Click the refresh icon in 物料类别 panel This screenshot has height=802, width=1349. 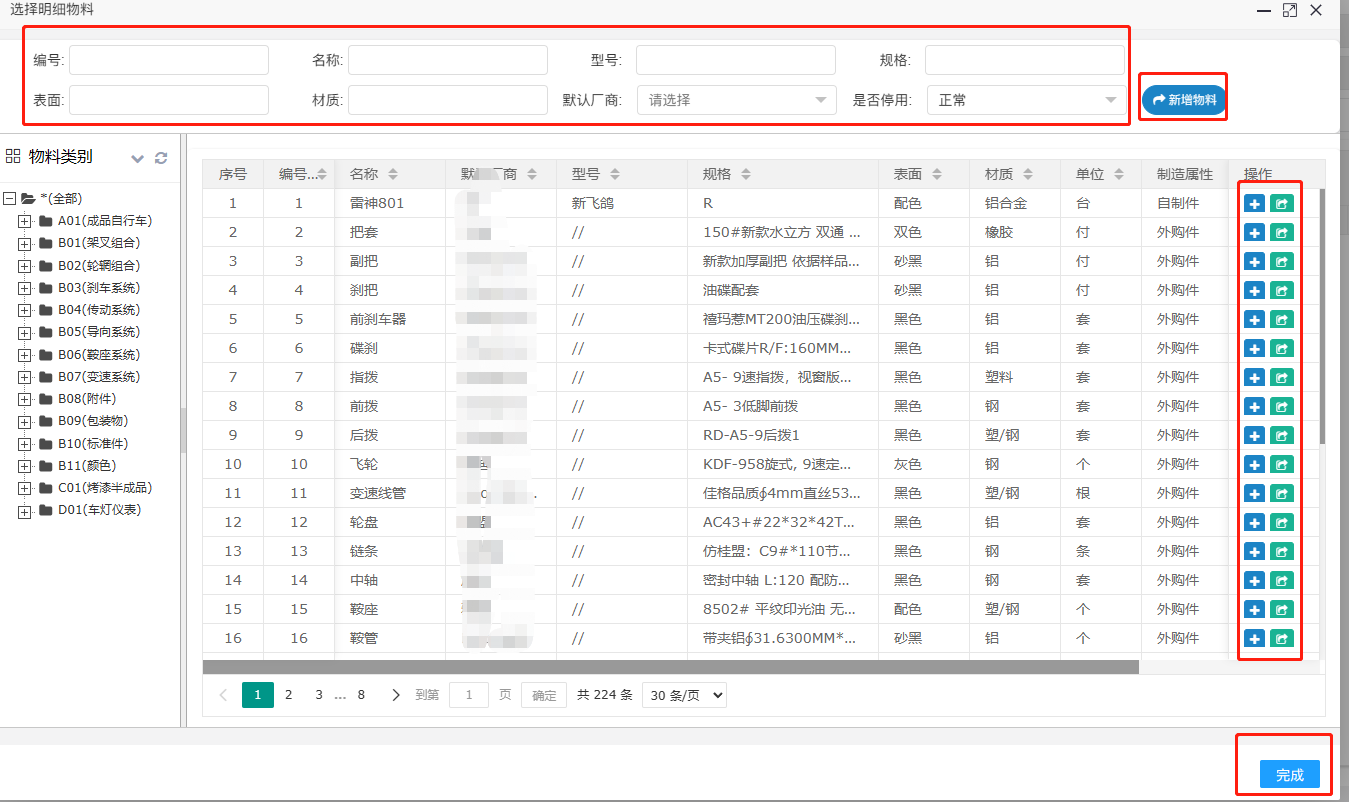(x=161, y=158)
